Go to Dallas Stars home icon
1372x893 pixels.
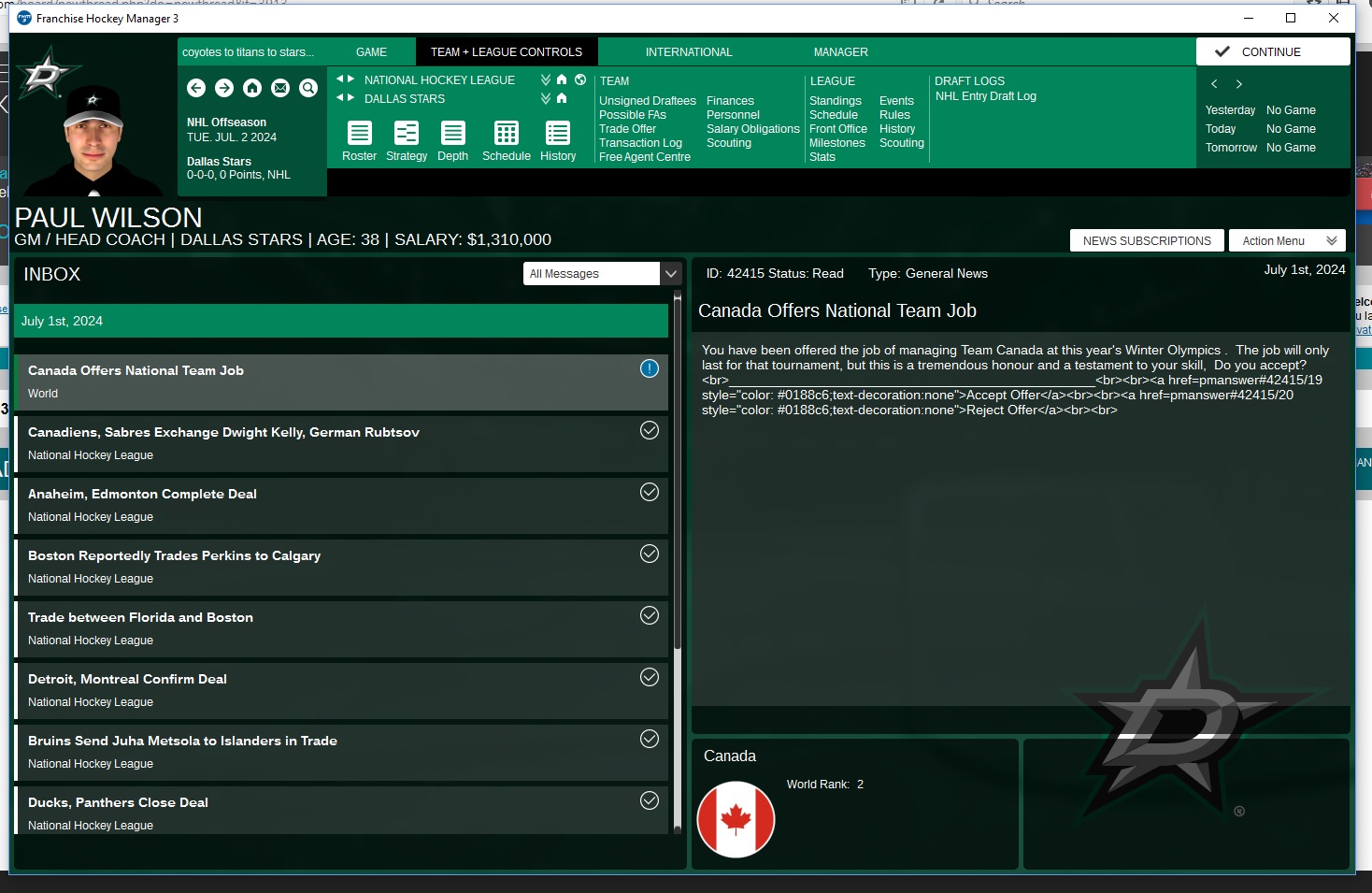[x=562, y=97]
